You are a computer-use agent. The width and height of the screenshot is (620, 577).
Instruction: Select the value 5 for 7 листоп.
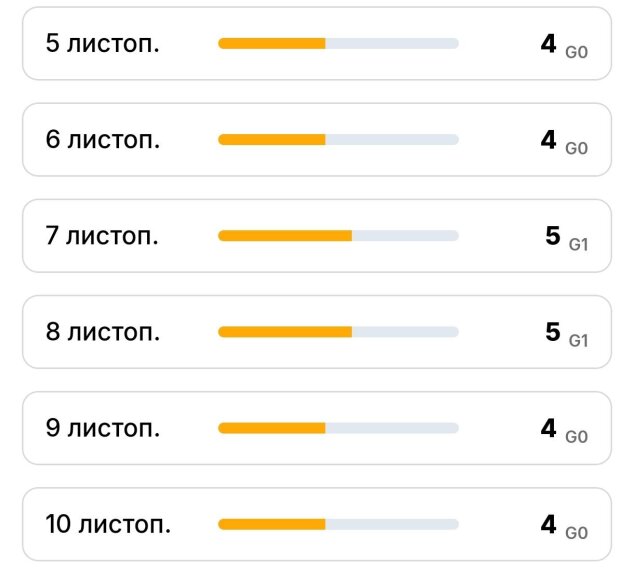(x=553, y=236)
